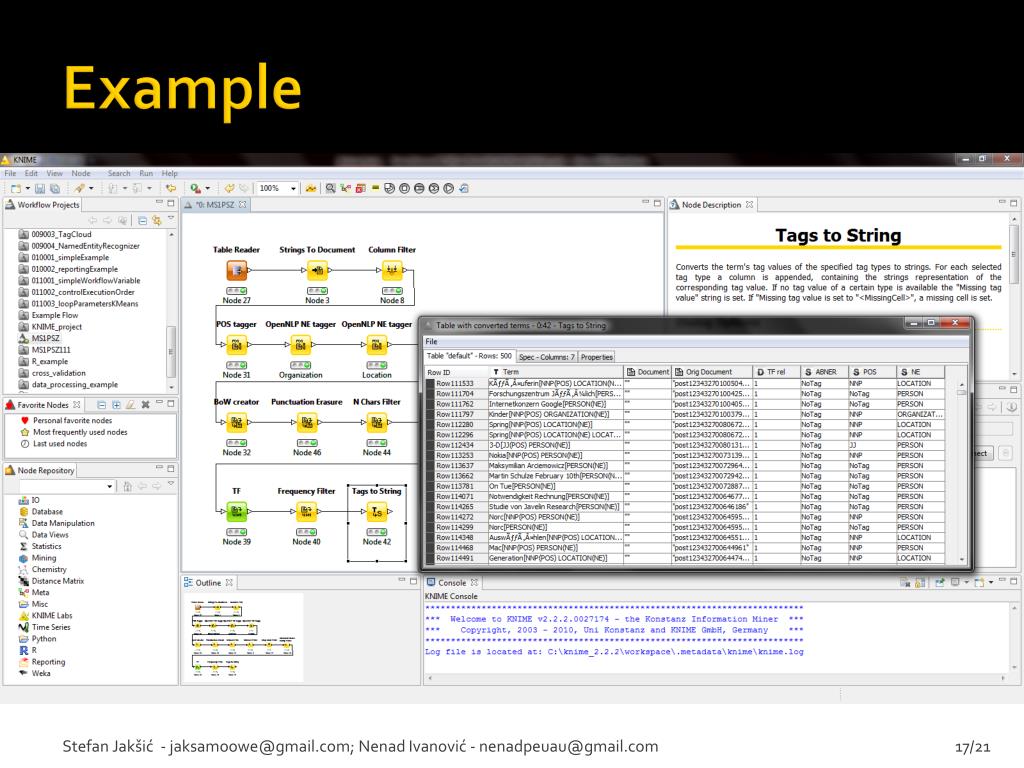Click the Database category icon in Node Repository

point(24,512)
